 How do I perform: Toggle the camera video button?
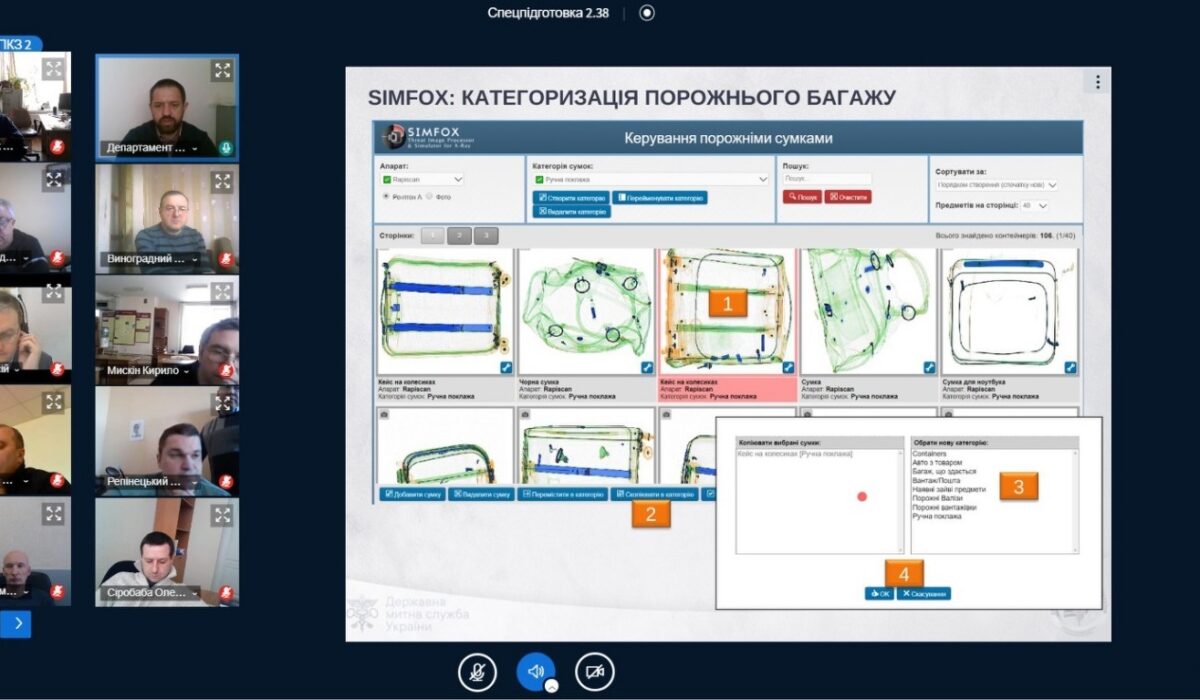[595, 672]
